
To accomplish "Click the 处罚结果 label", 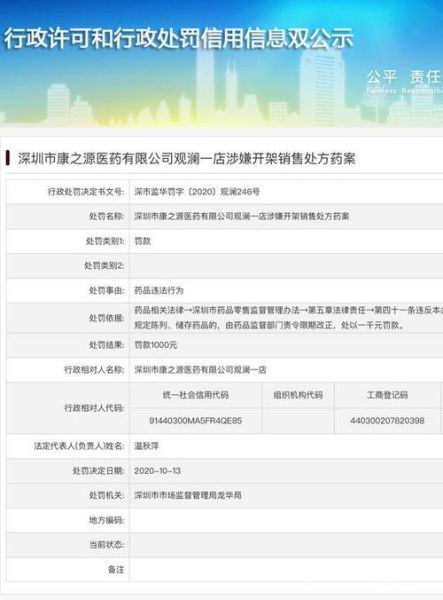I will pos(106,345).
